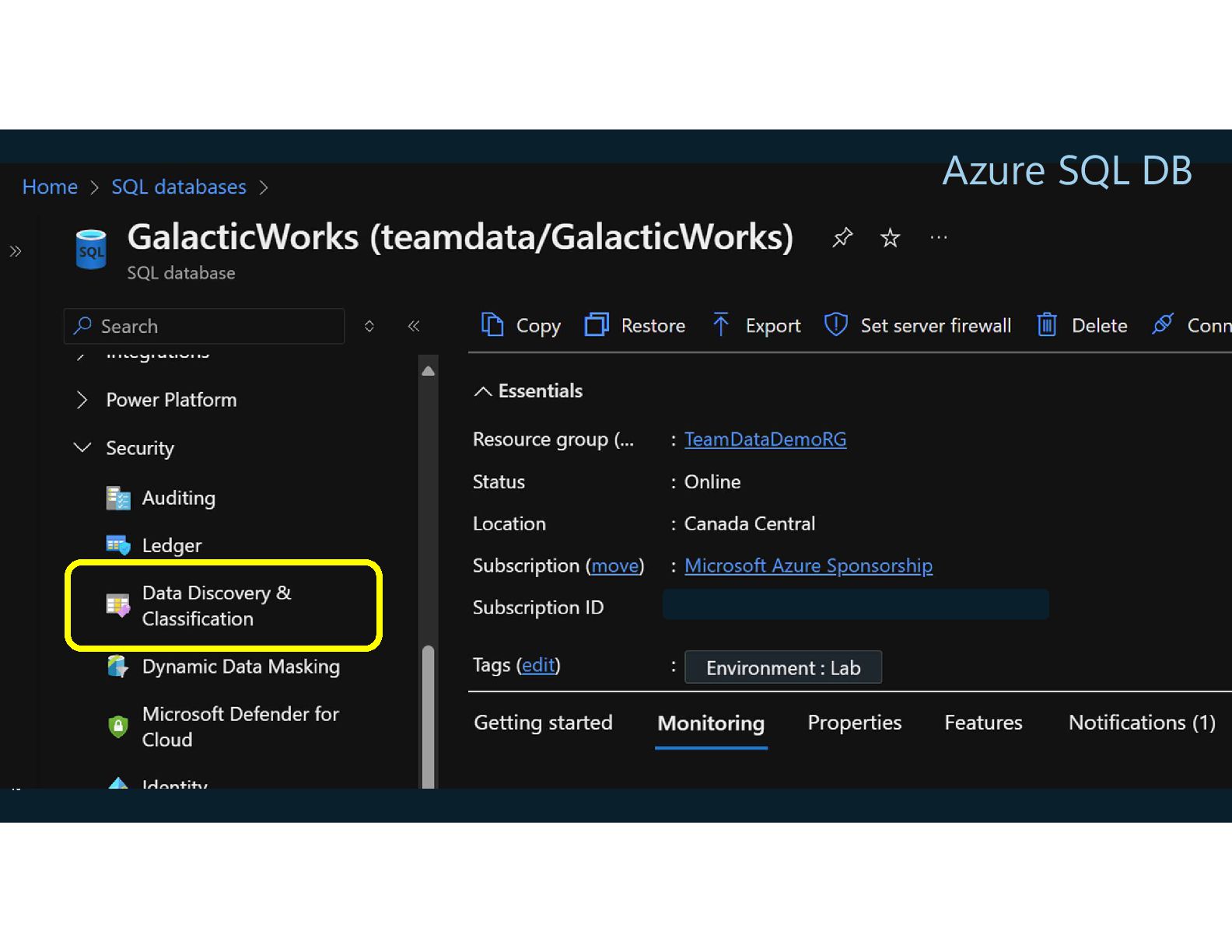Screen dimensions: 1232x952
Task: Click the search magnifier icon
Action: 82,326
